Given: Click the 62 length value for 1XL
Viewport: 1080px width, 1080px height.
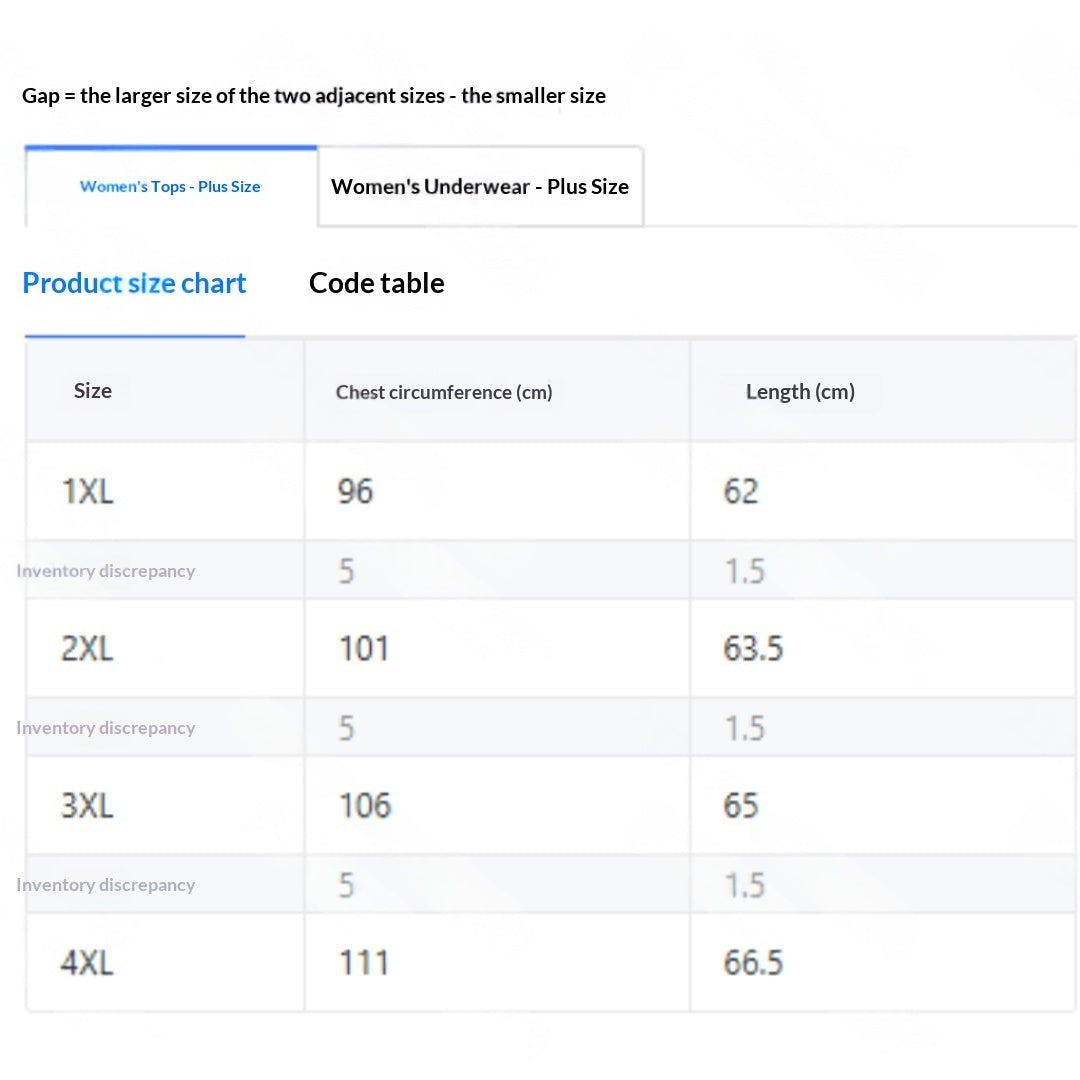Looking at the screenshot, I should pyautogui.click(x=741, y=491).
